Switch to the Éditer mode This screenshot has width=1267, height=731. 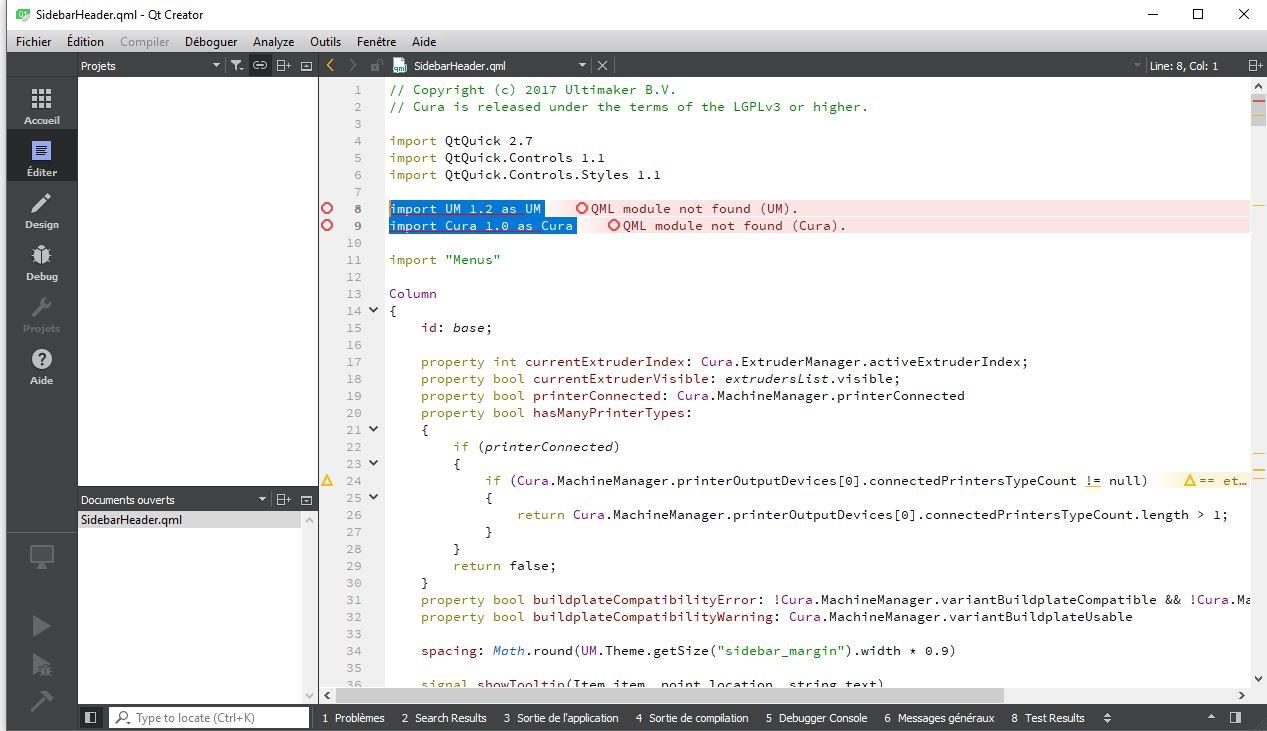point(41,157)
